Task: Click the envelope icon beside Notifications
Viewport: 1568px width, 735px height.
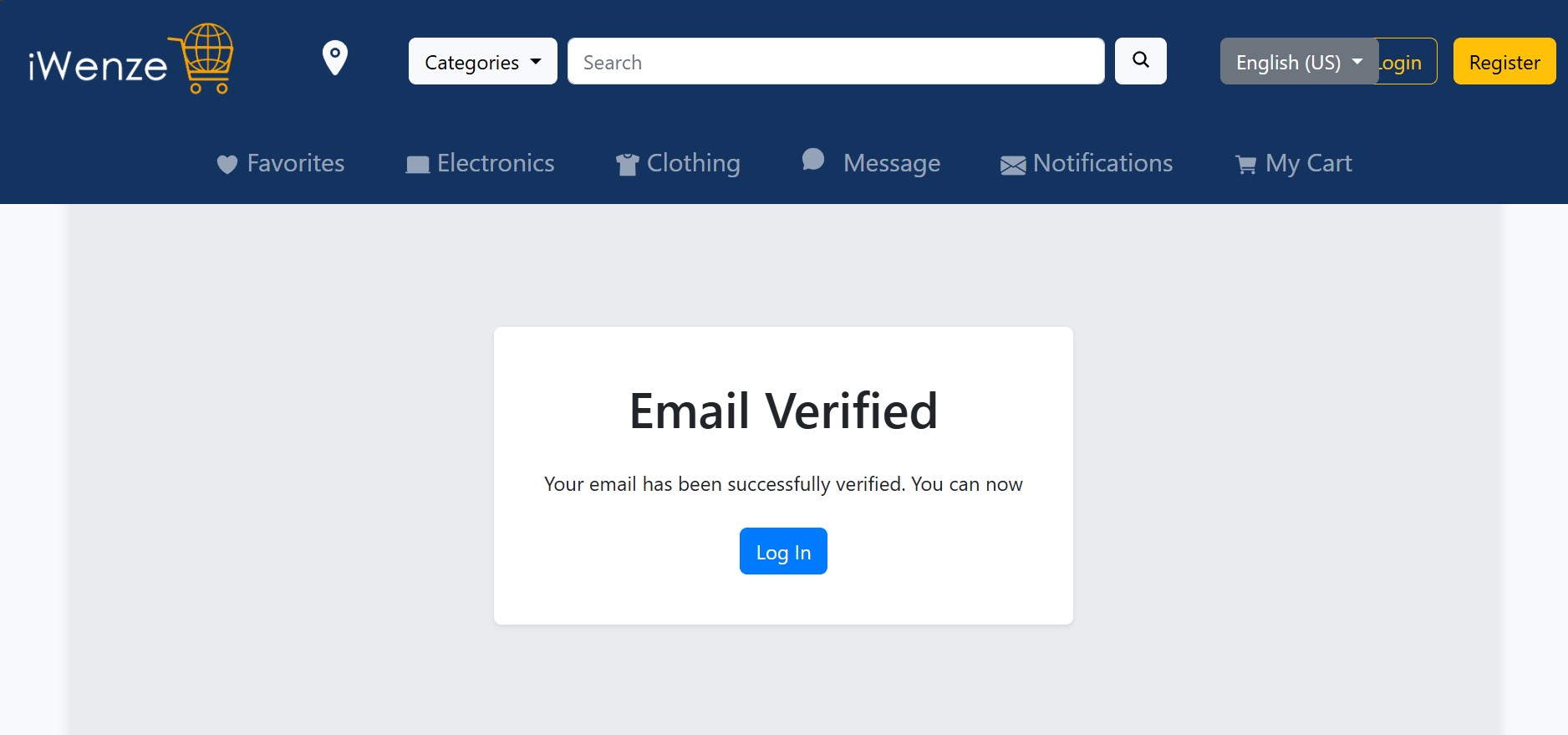Action: tap(1013, 166)
